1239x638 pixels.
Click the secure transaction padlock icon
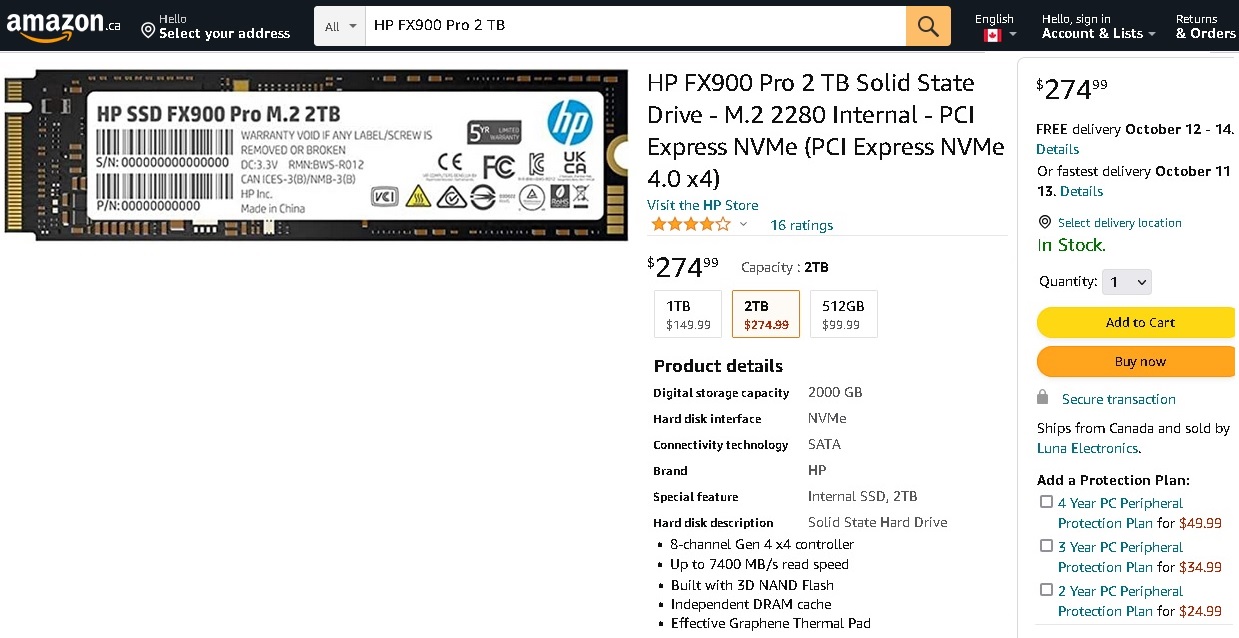pos(1043,398)
